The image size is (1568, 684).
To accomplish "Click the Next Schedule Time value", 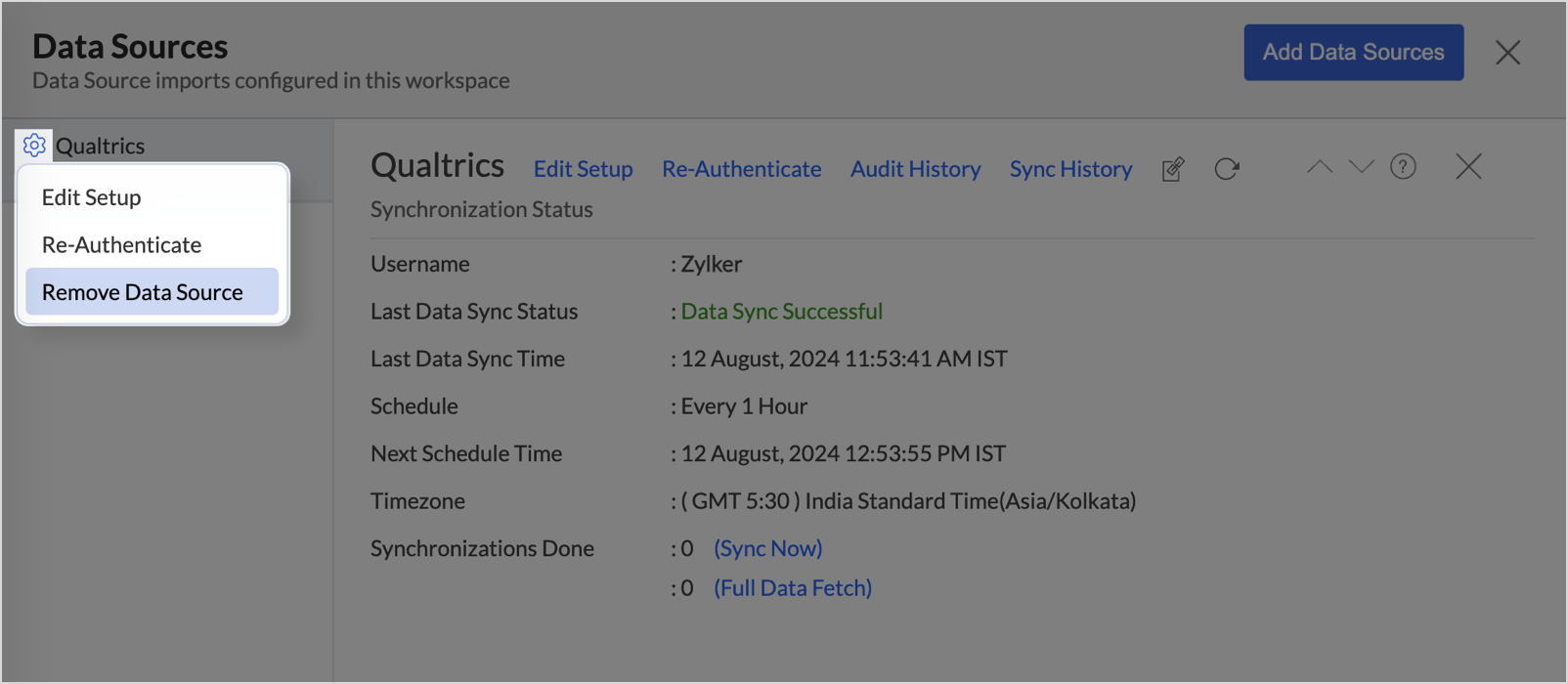I will coord(844,453).
